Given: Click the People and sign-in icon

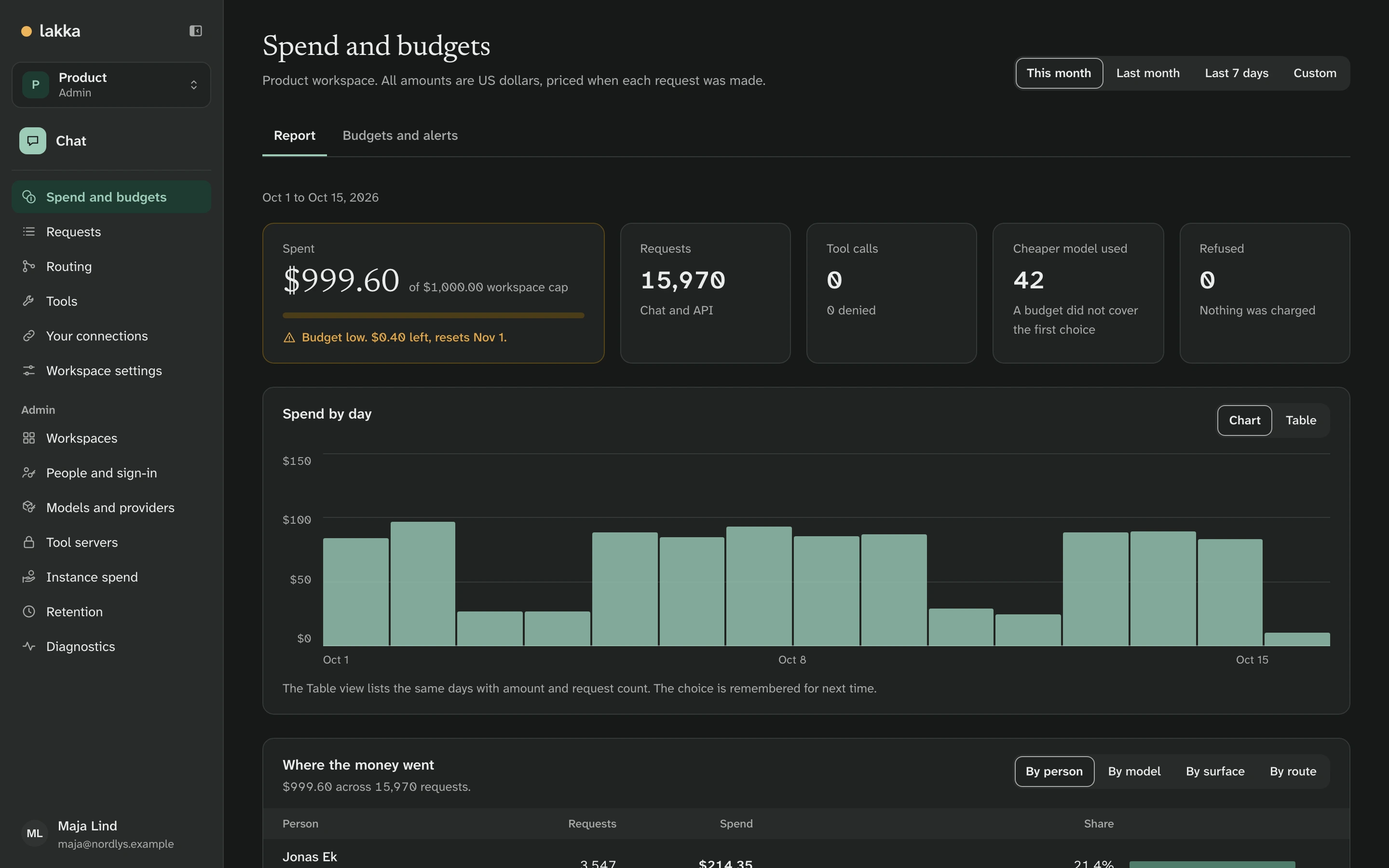Looking at the screenshot, I should pyautogui.click(x=29, y=473).
